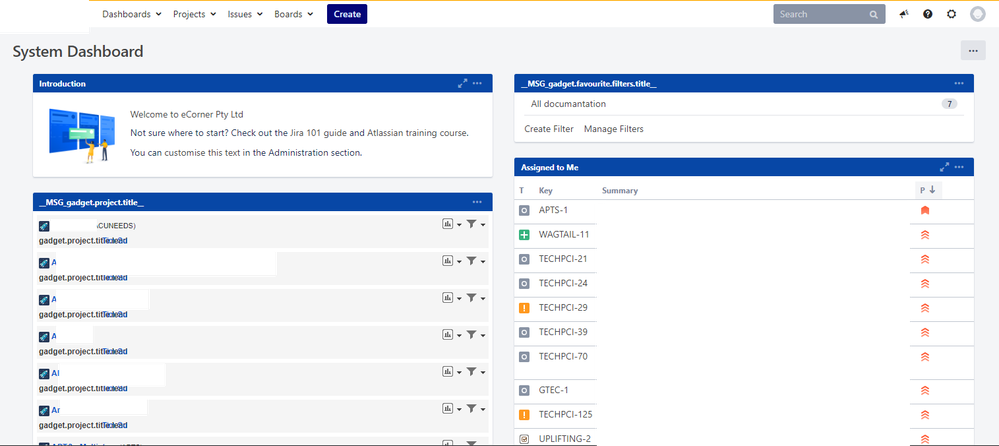Open the issue key TECHPCI-21
The width and height of the screenshot is (999, 446).
click(563, 259)
